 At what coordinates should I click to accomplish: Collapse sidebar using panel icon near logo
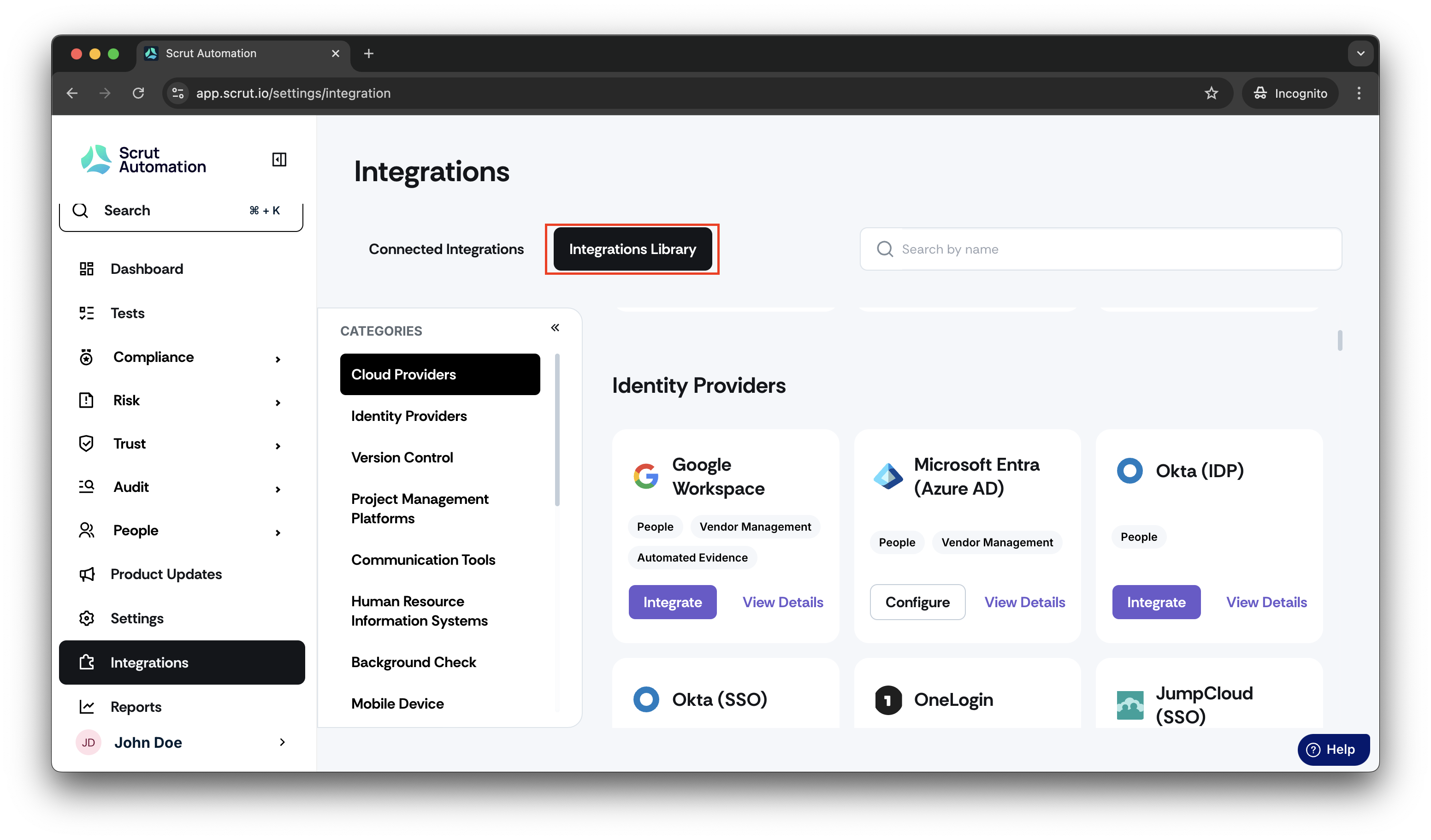[x=279, y=160]
